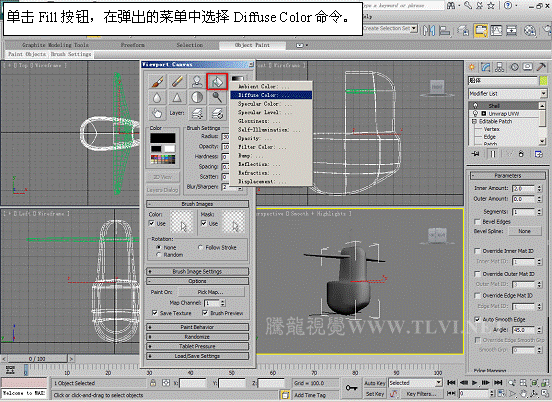Expand the Brush Image Settings rollout
Image resolution: width=552 pixels, height=402 pixels.
coord(197,271)
